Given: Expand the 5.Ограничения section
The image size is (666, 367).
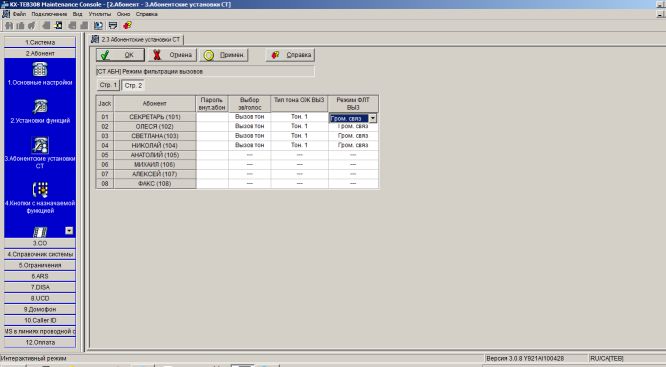Looking at the screenshot, I should [40, 265].
